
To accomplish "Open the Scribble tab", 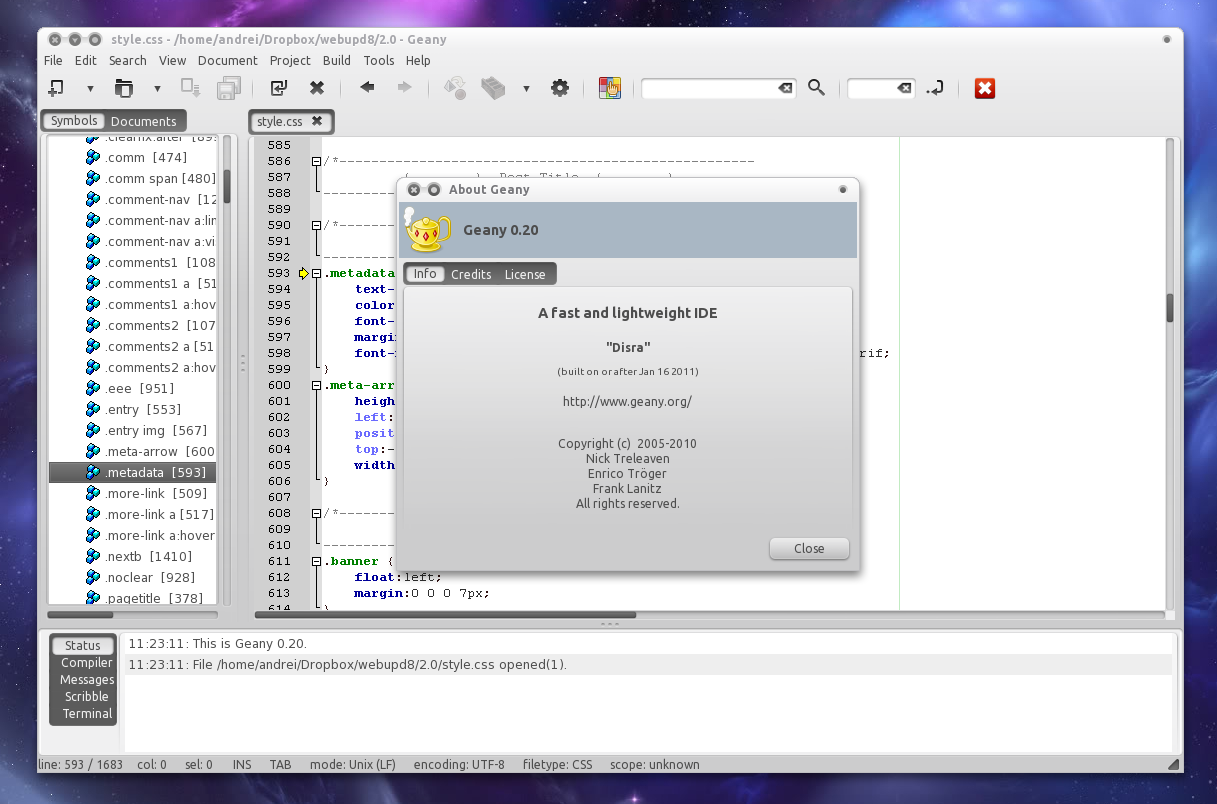I will [x=87, y=697].
